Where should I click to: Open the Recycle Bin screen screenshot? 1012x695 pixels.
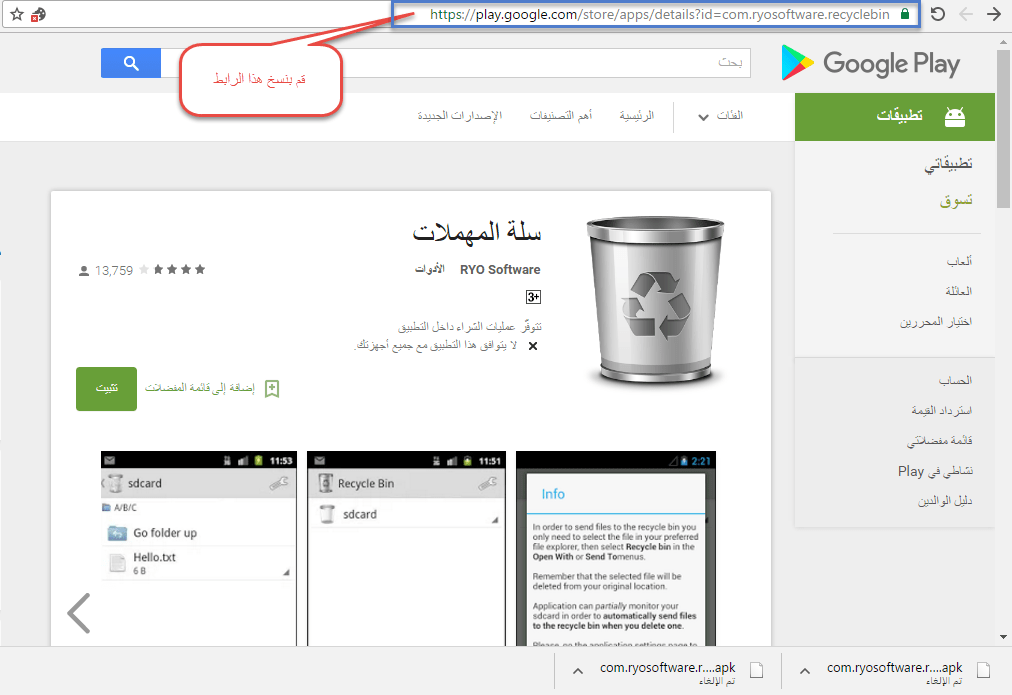click(407, 549)
